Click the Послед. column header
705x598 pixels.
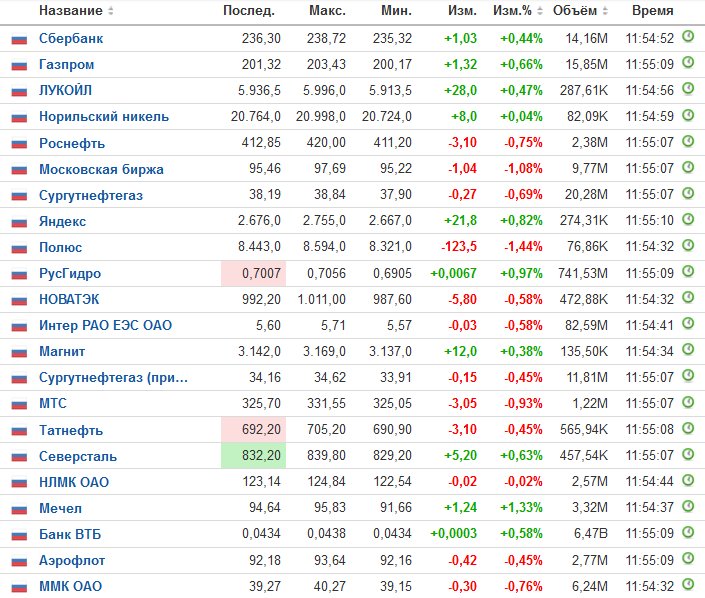249,11
